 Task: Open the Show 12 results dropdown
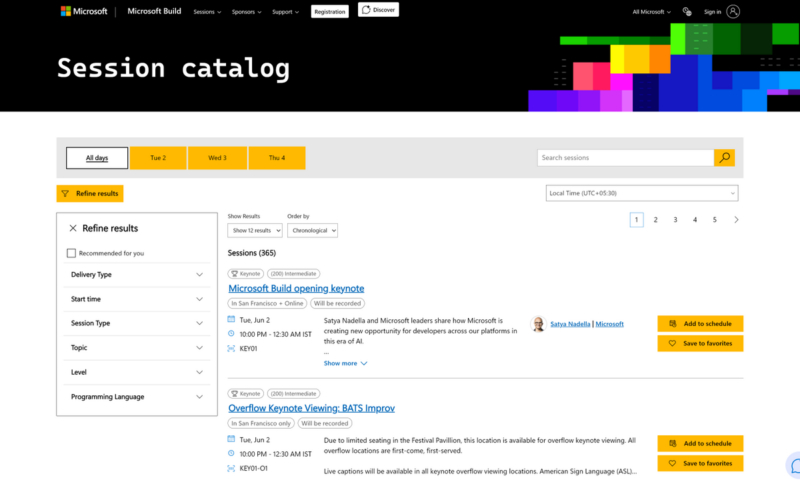click(x=255, y=231)
